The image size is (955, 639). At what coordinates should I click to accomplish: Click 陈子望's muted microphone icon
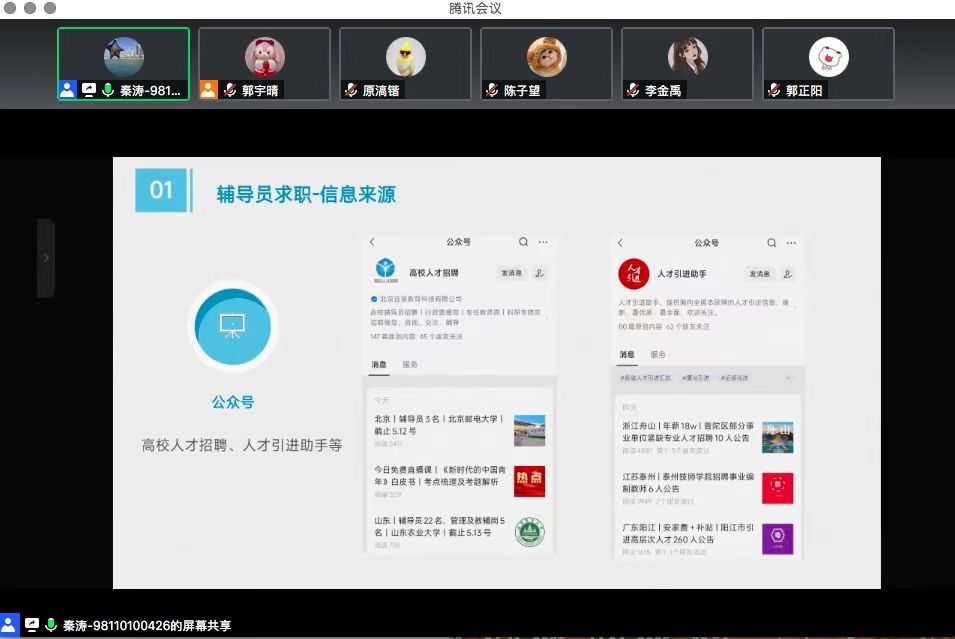(x=492, y=90)
